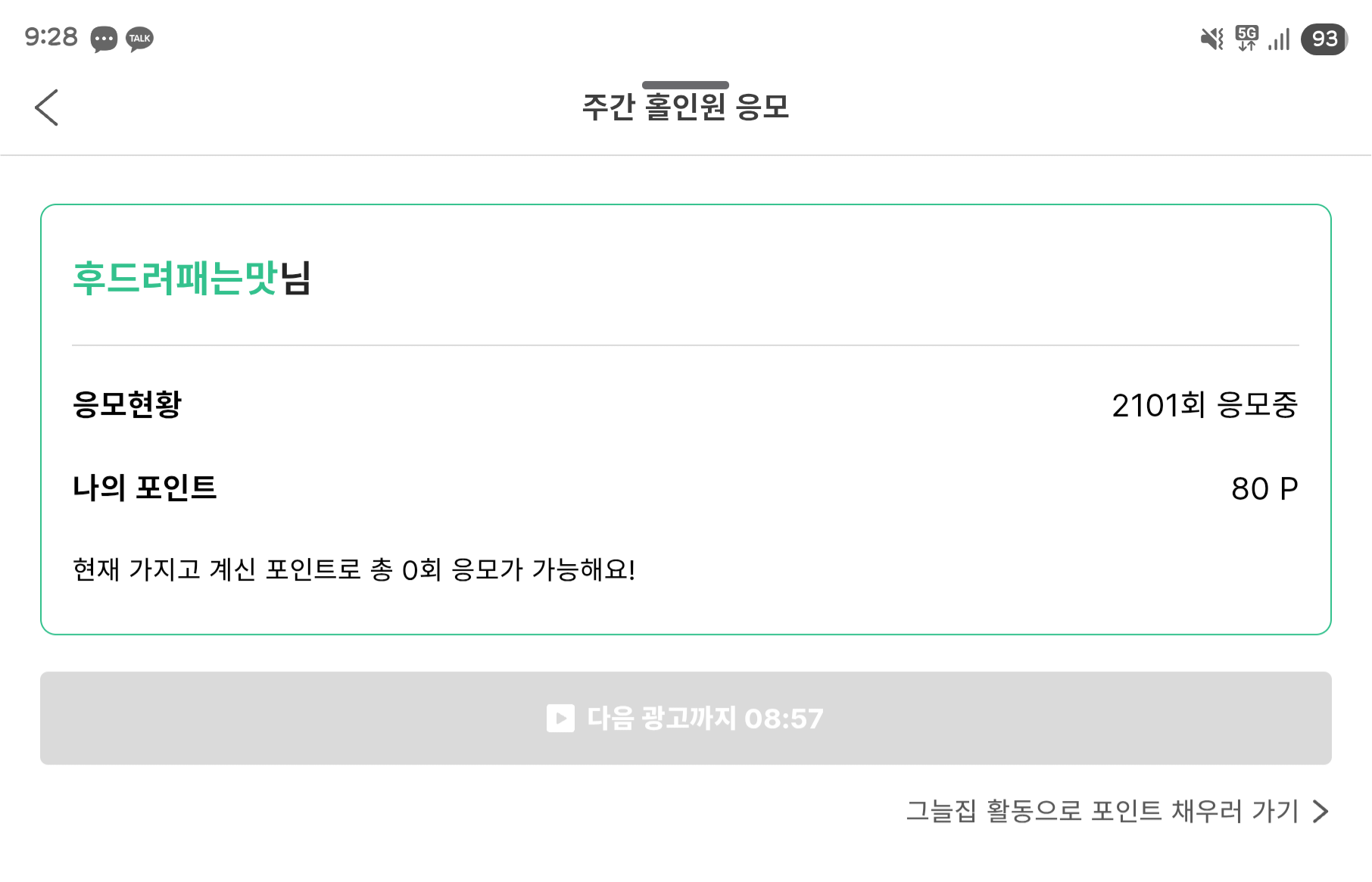Image resolution: width=1372 pixels, height=882 pixels.
Task: Tap the muted sound status icon
Action: point(1211,39)
